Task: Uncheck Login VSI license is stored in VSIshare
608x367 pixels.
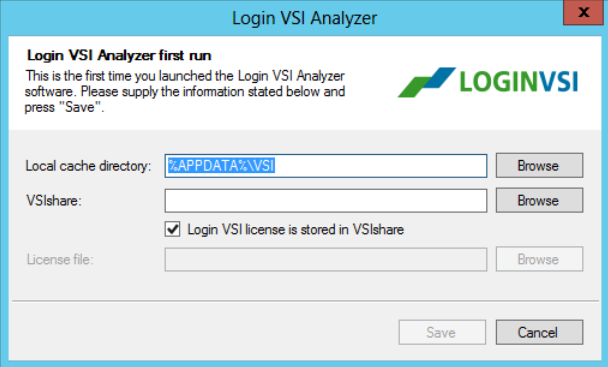Action: [x=173, y=229]
